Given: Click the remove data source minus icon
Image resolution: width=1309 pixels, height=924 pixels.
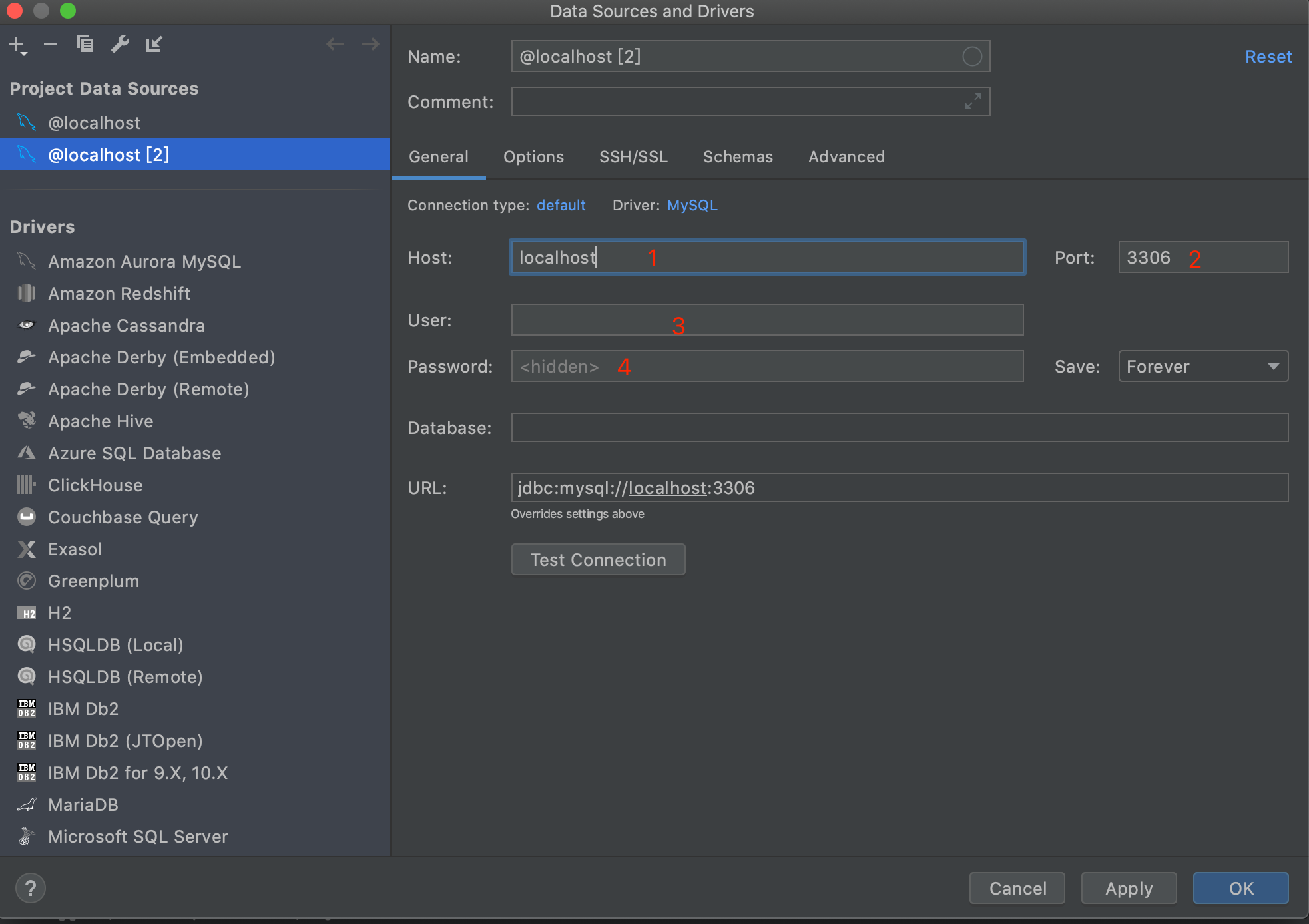Looking at the screenshot, I should tap(51, 45).
